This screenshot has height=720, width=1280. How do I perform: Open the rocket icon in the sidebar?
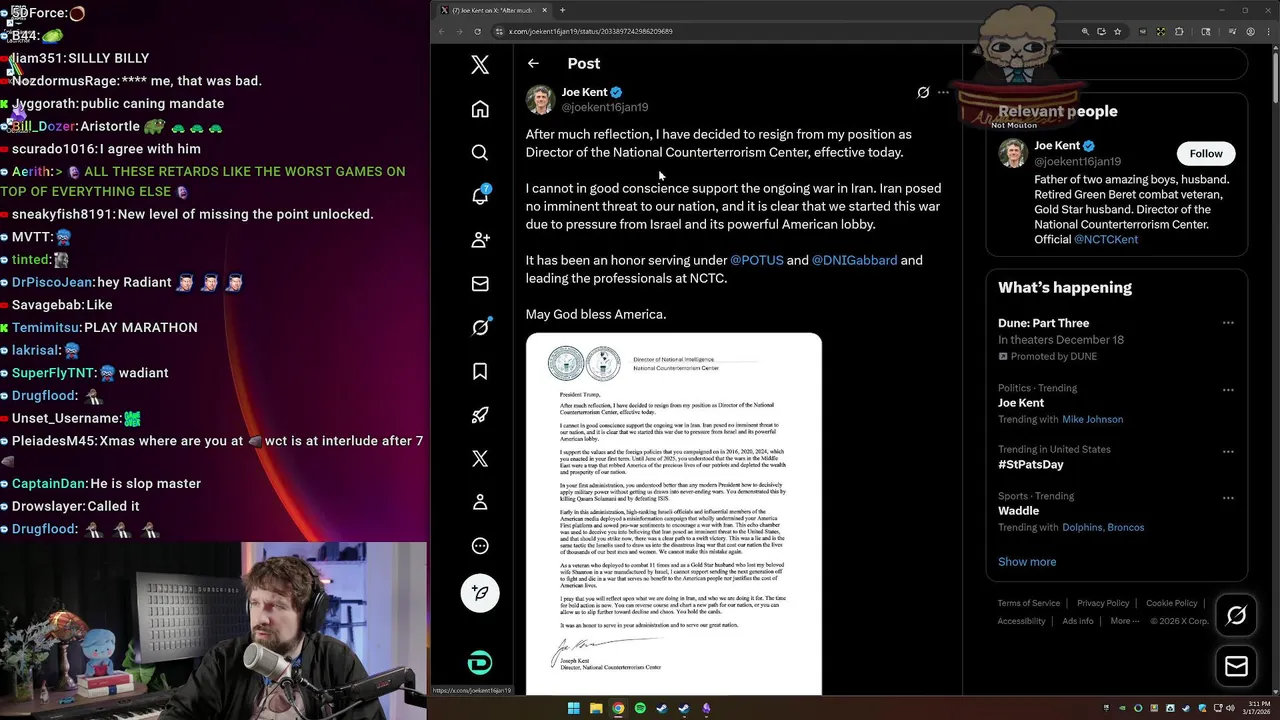click(x=480, y=414)
